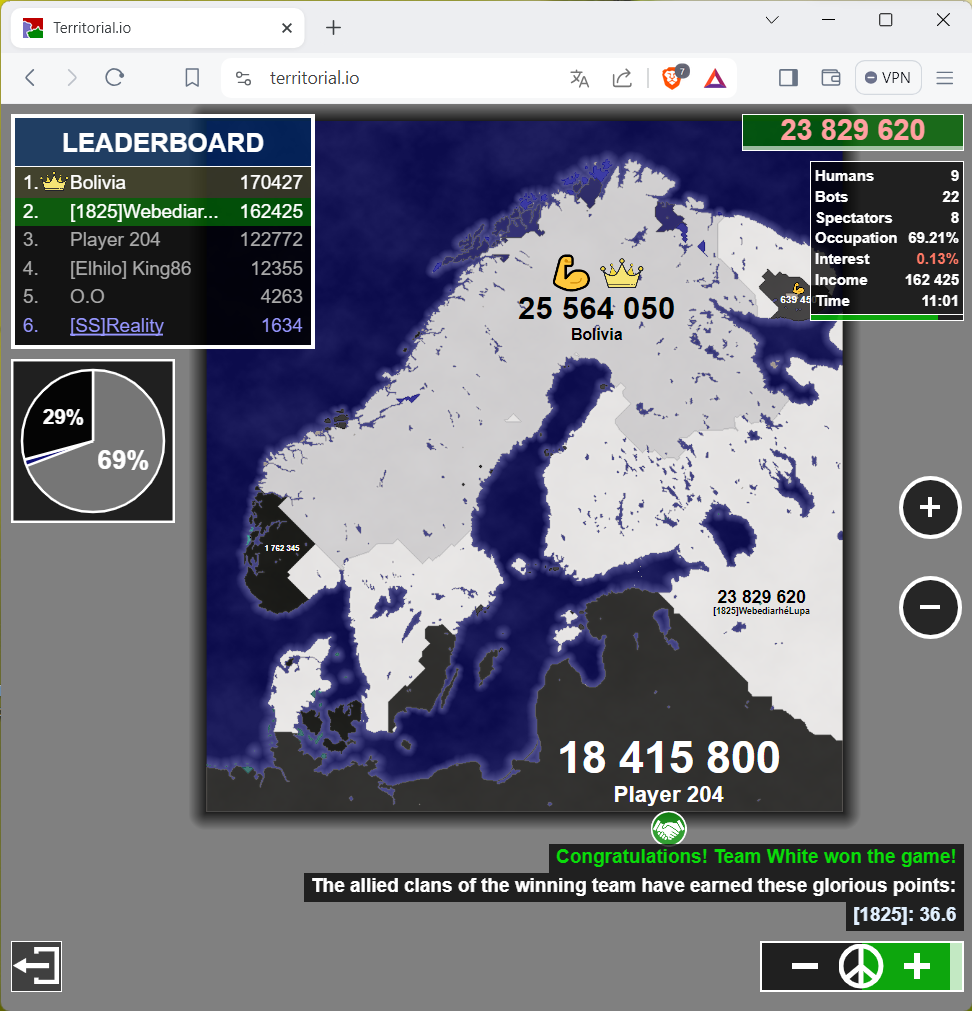Select the Territorial.io tab
The width and height of the screenshot is (972, 1011).
point(150,28)
